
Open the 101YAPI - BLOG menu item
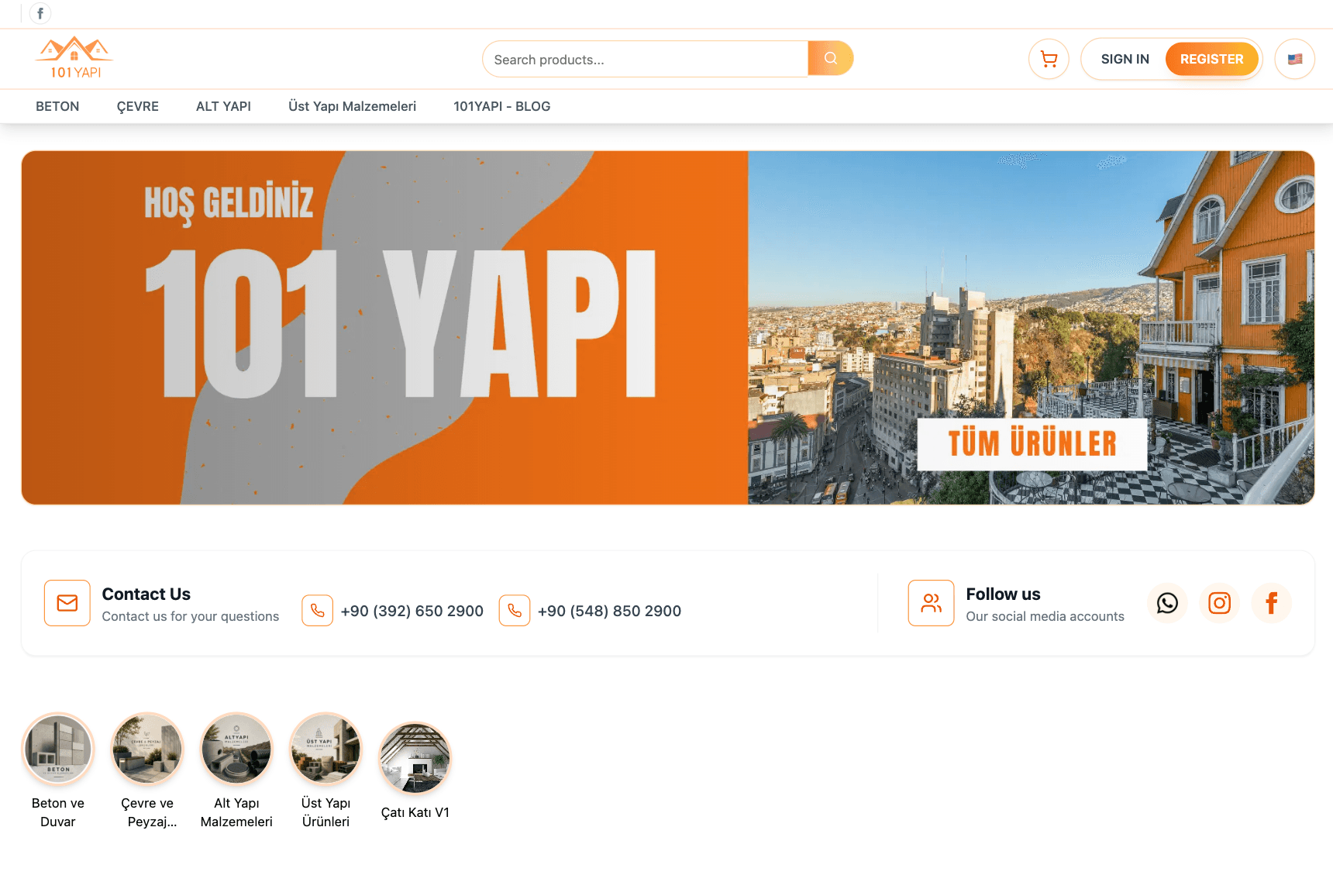(502, 106)
